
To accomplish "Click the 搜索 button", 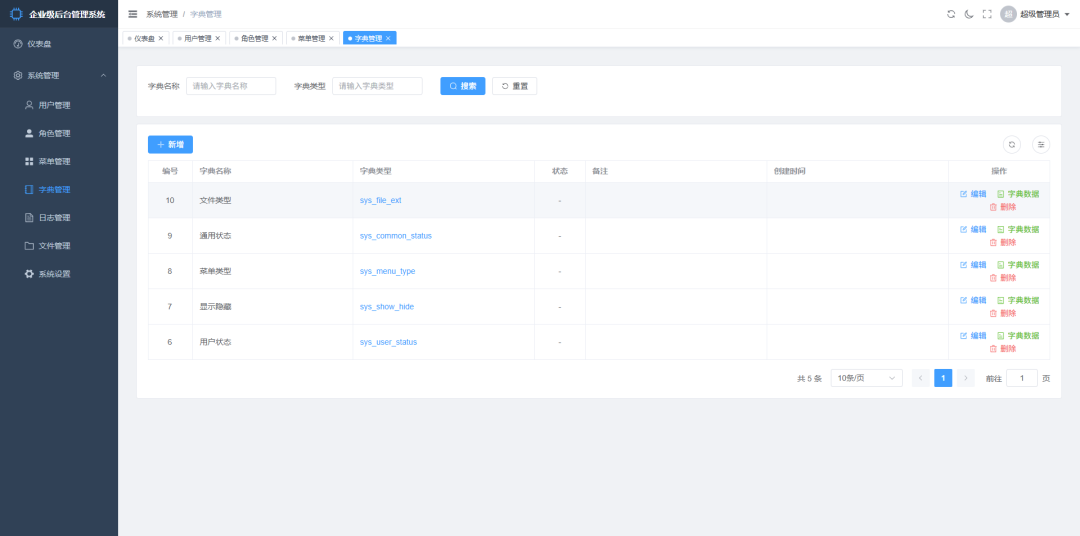I will pyautogui.click(x=463, y=86).
